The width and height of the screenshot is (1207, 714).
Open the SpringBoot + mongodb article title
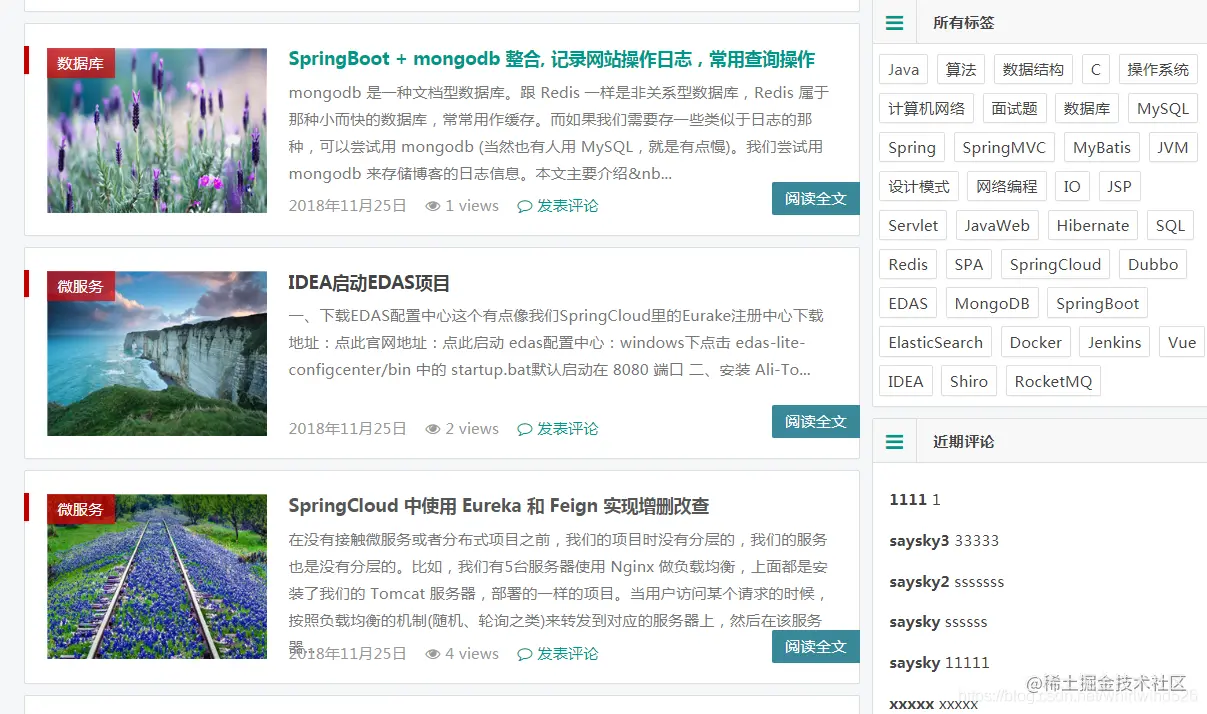click(x=552, y=59)
